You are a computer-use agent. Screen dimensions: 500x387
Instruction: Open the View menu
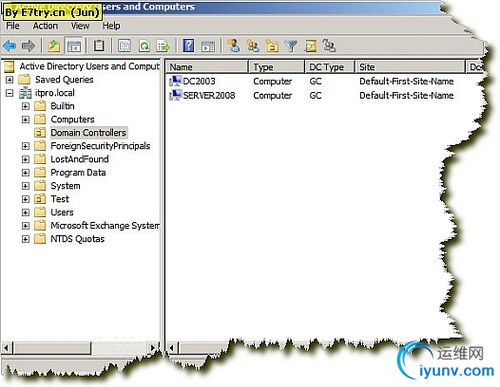point(80,26)
